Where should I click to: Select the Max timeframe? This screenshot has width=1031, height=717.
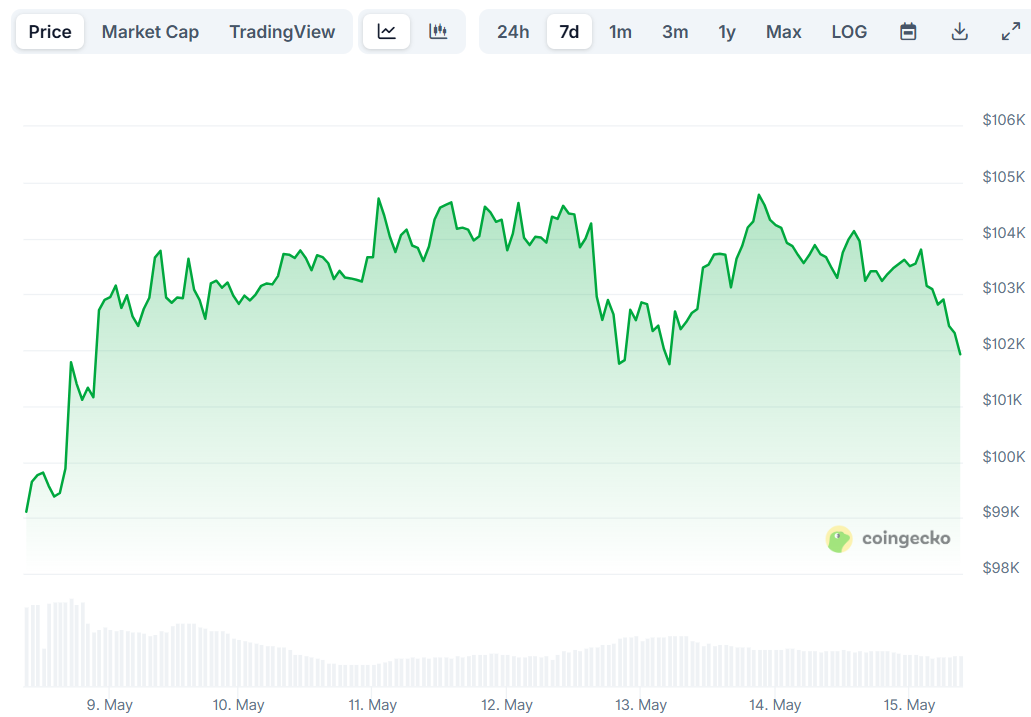click(x=783, y=31)
